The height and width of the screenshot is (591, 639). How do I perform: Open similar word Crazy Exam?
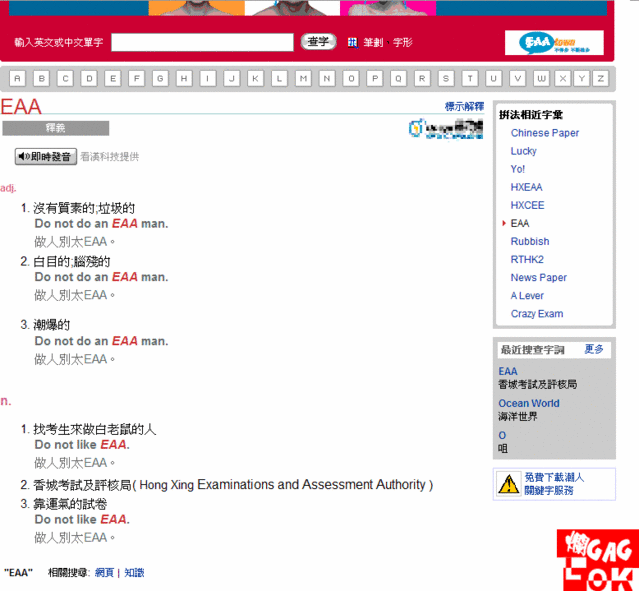pyautogui.click(x=537, y=314)
